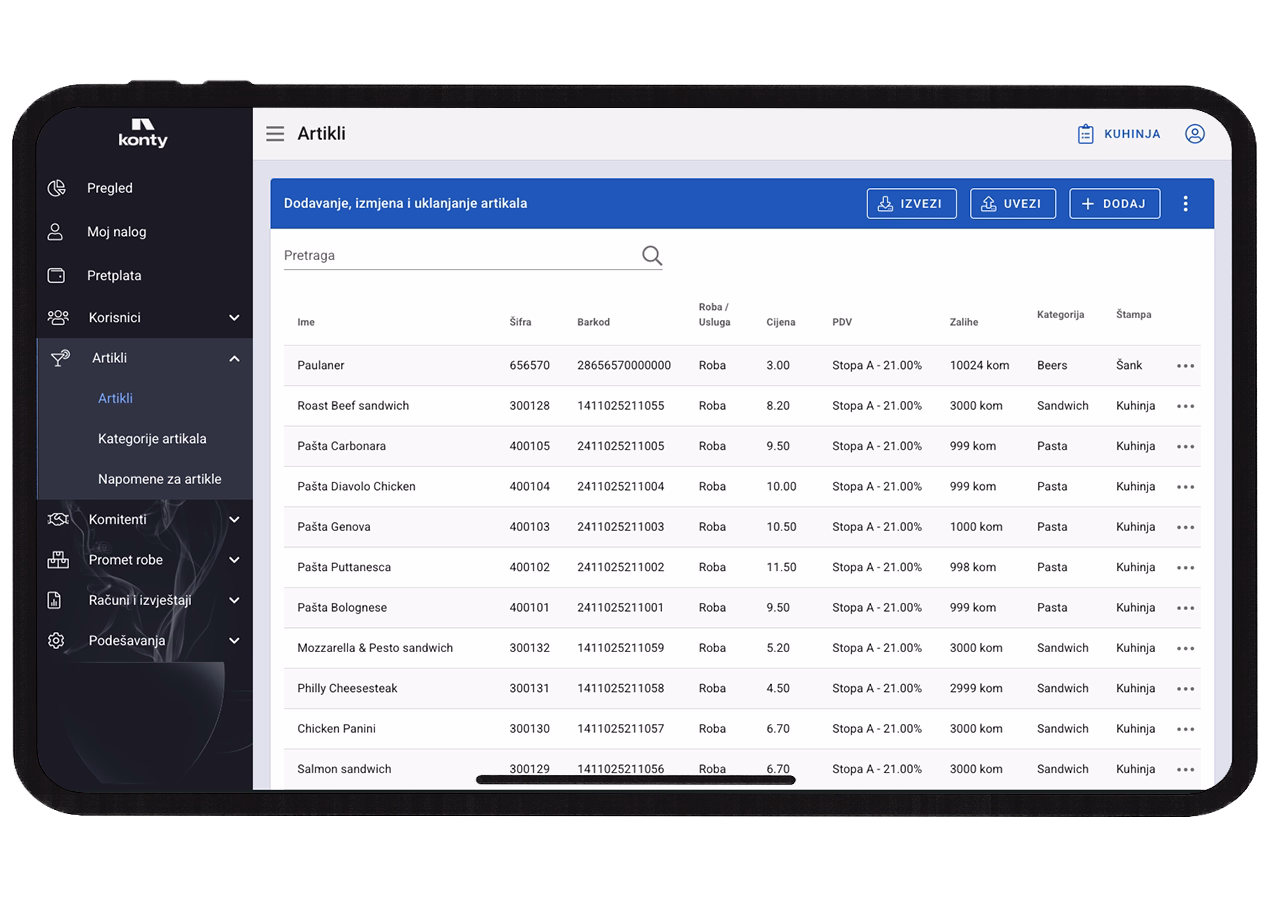Click the Šank print cell

1129,366
